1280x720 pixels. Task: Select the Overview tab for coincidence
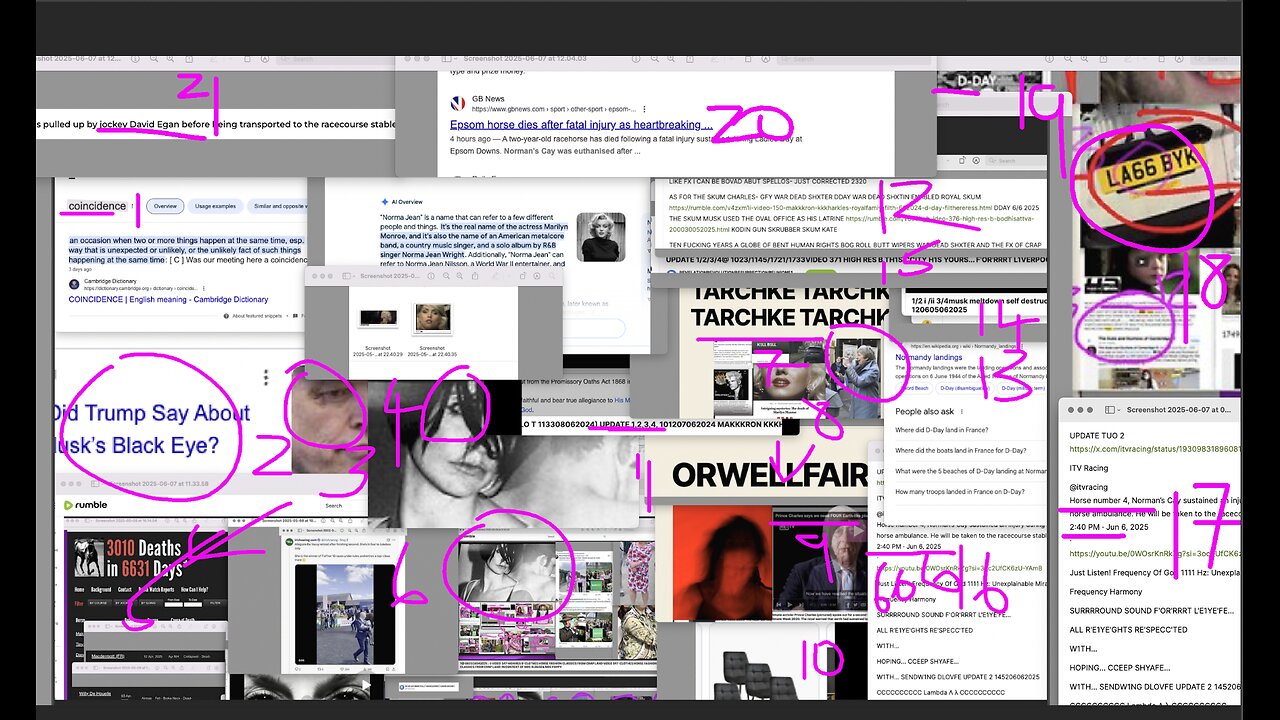click(x=165, y=206)
